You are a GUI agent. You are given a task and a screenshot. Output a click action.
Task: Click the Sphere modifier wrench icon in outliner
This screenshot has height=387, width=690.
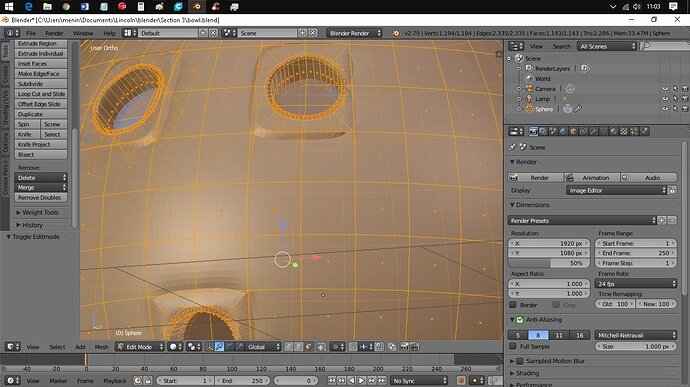tap(578, 109)
